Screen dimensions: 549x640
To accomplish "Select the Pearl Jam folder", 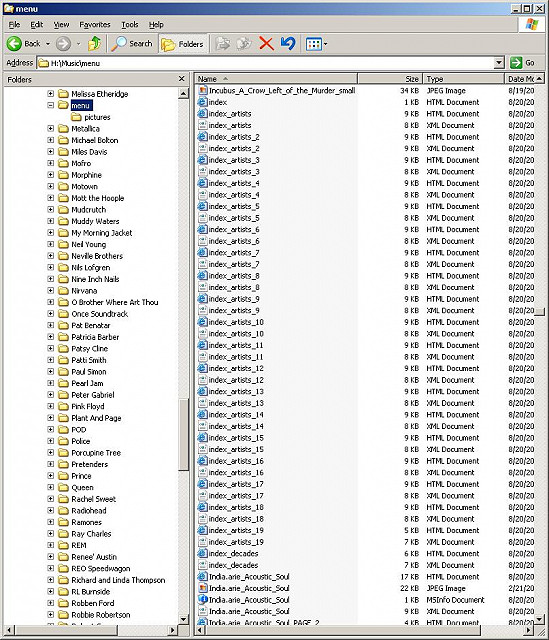I will [x=87, y=383].
